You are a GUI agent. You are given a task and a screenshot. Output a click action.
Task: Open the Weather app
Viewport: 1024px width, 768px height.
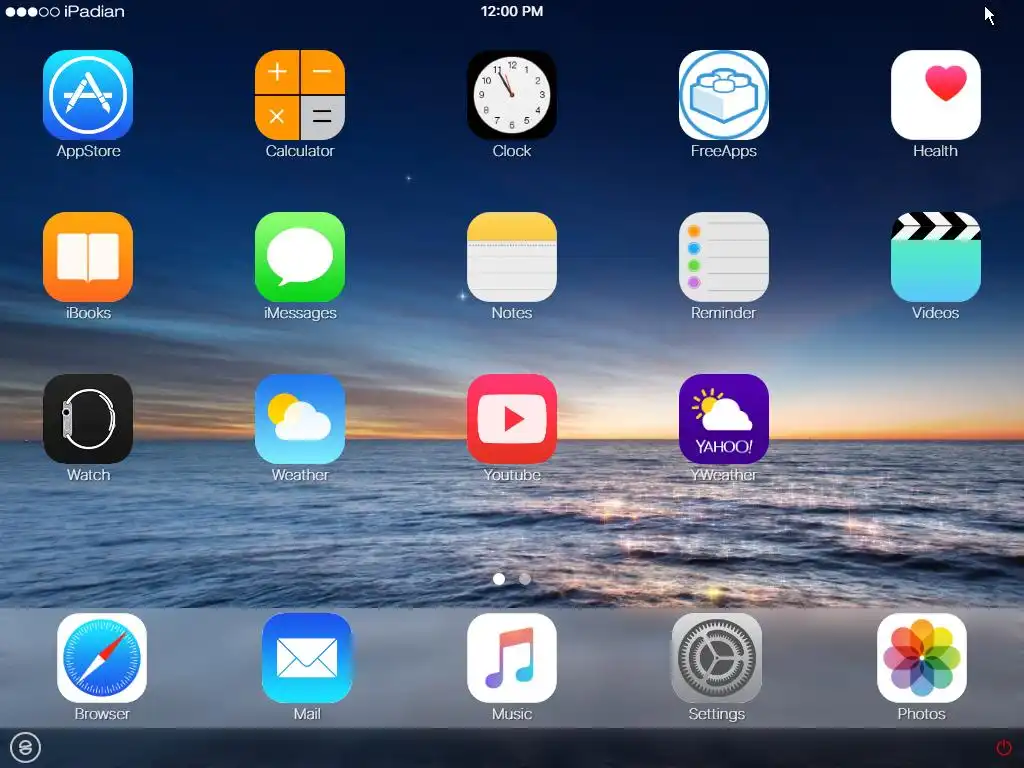300,419
